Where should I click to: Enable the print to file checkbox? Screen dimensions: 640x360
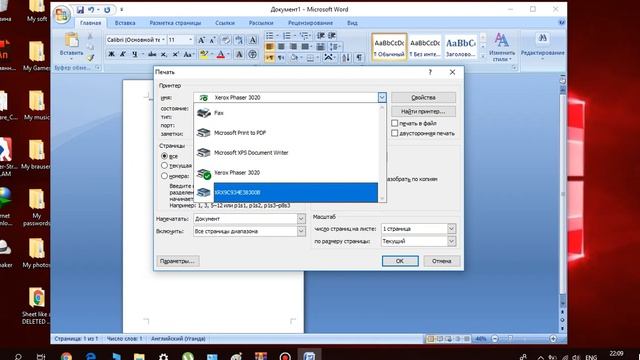pyautogui.click(x=394, y=123)
